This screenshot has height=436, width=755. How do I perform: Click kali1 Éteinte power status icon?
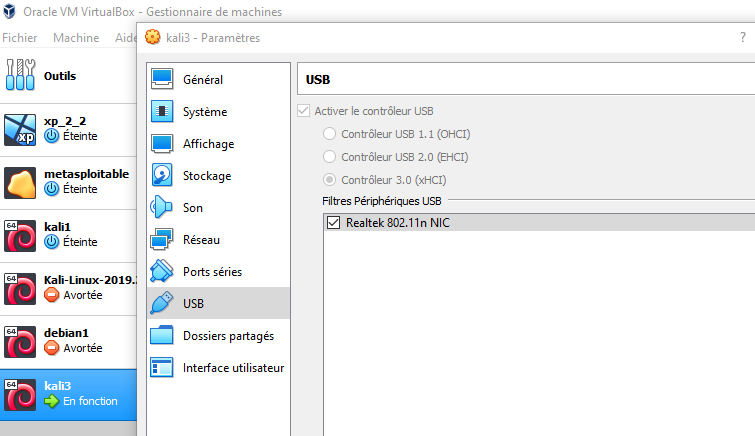(52, 242)
